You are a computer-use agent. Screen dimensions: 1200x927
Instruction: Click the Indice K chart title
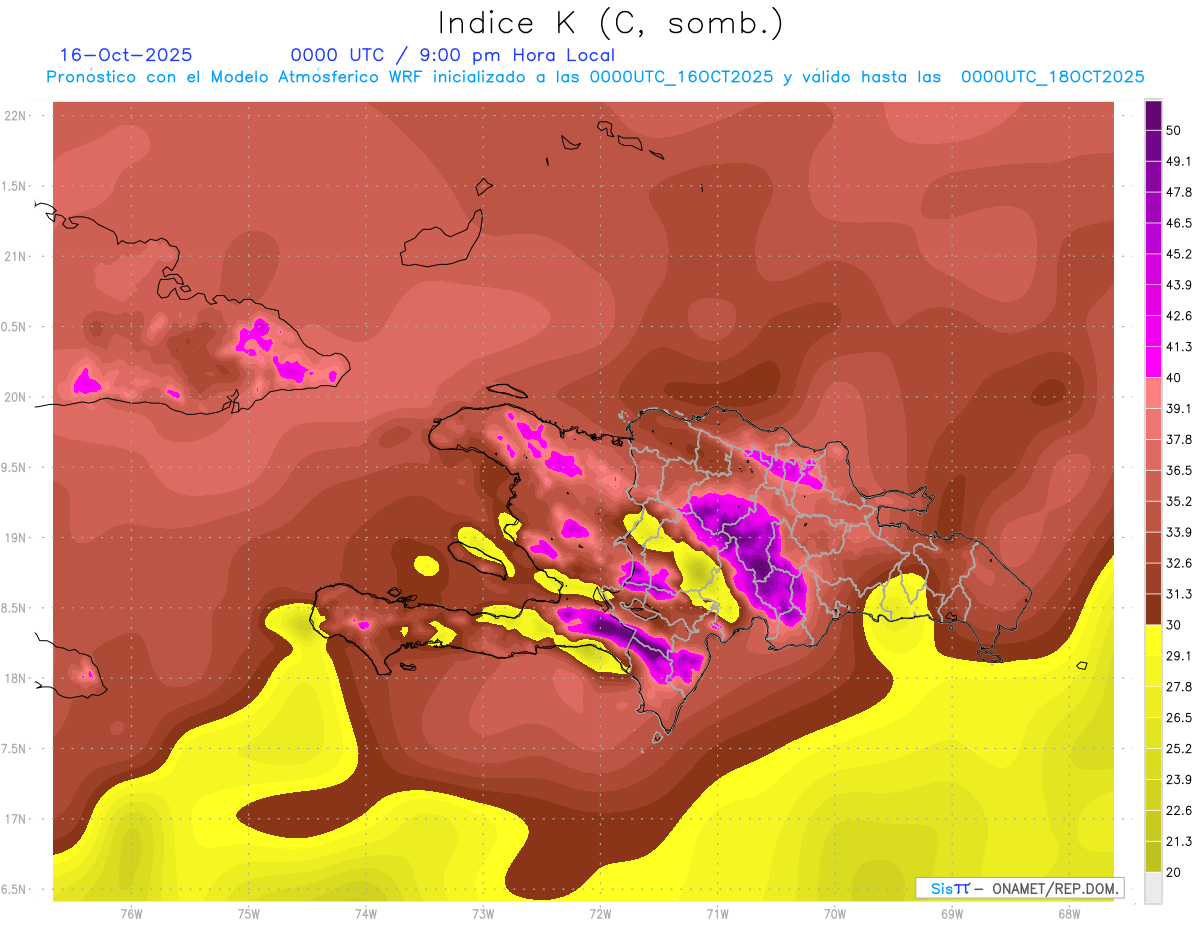pyautogui.click(x=611, y=22)
